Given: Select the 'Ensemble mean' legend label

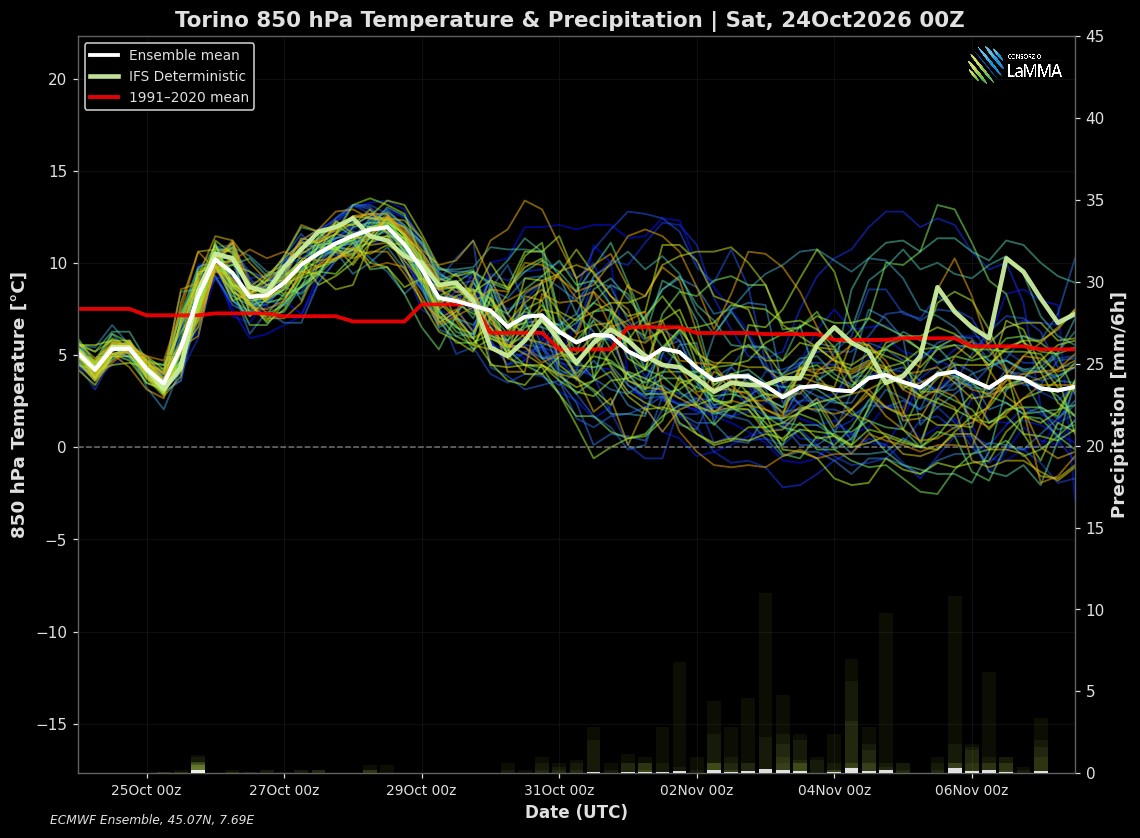Looking at the screenshot, I should click(184, 55).
